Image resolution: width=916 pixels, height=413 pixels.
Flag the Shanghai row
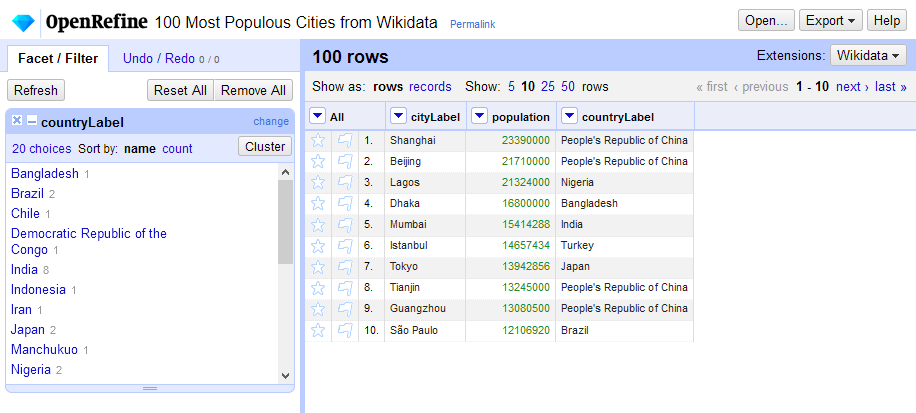[345, 141]
